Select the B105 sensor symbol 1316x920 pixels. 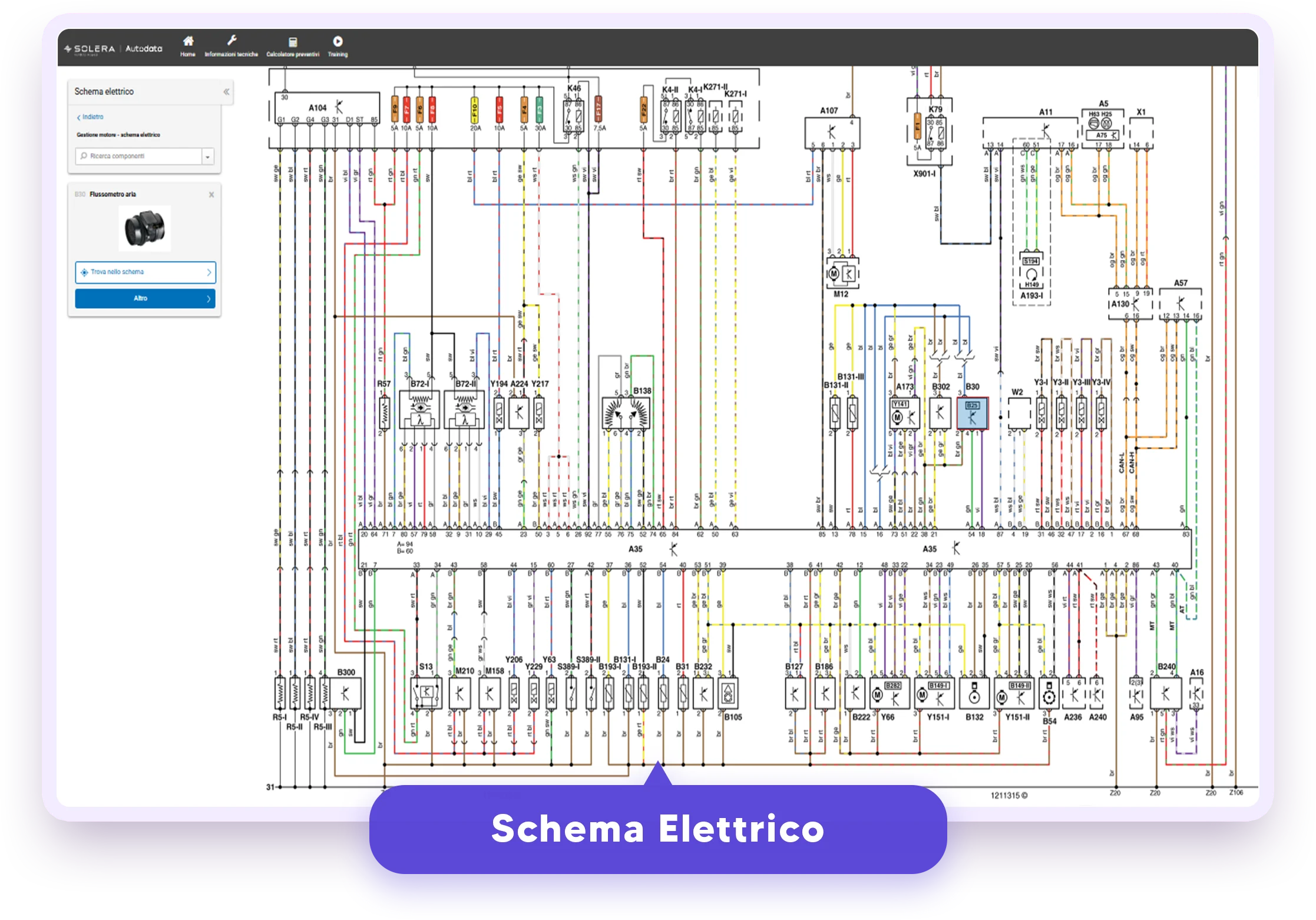[x=729, y=694]
